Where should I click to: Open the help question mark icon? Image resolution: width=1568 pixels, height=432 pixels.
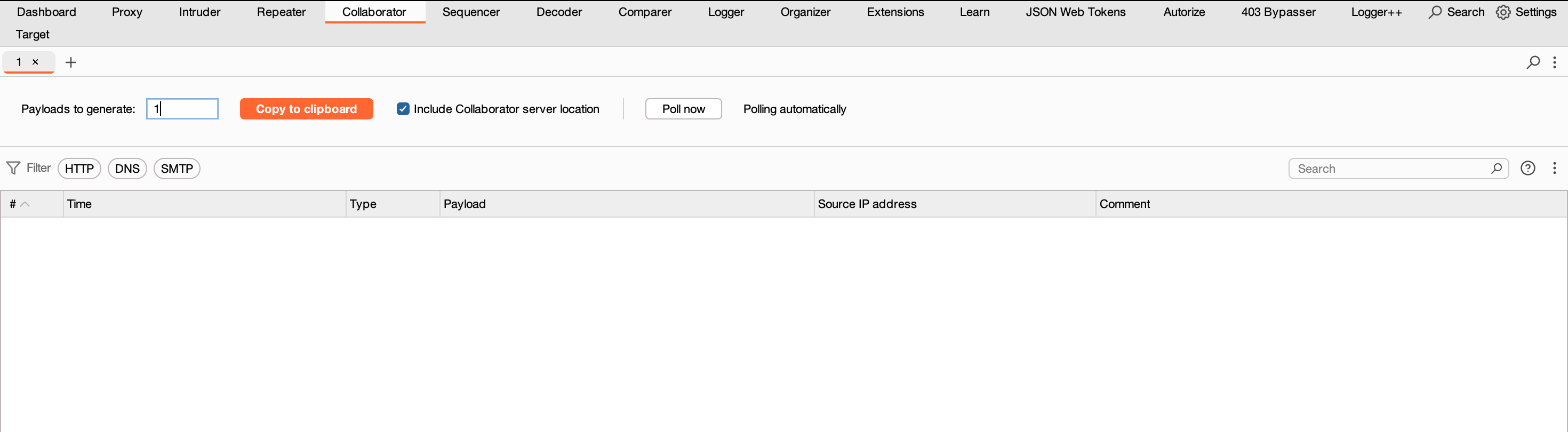[x=1528, y=168]
